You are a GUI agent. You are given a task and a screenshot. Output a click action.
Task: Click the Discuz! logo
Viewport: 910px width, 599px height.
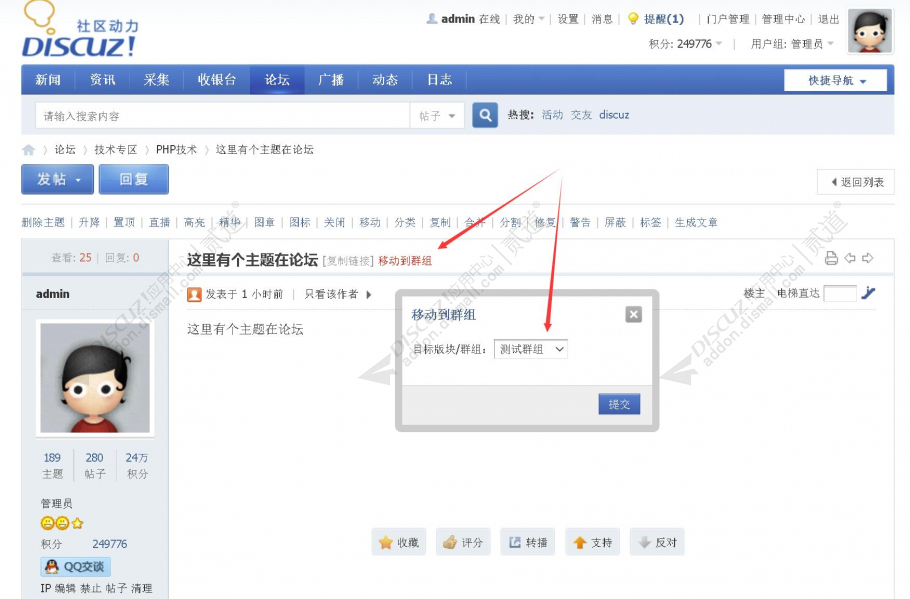pyautogui.click(x=80, y=30)
